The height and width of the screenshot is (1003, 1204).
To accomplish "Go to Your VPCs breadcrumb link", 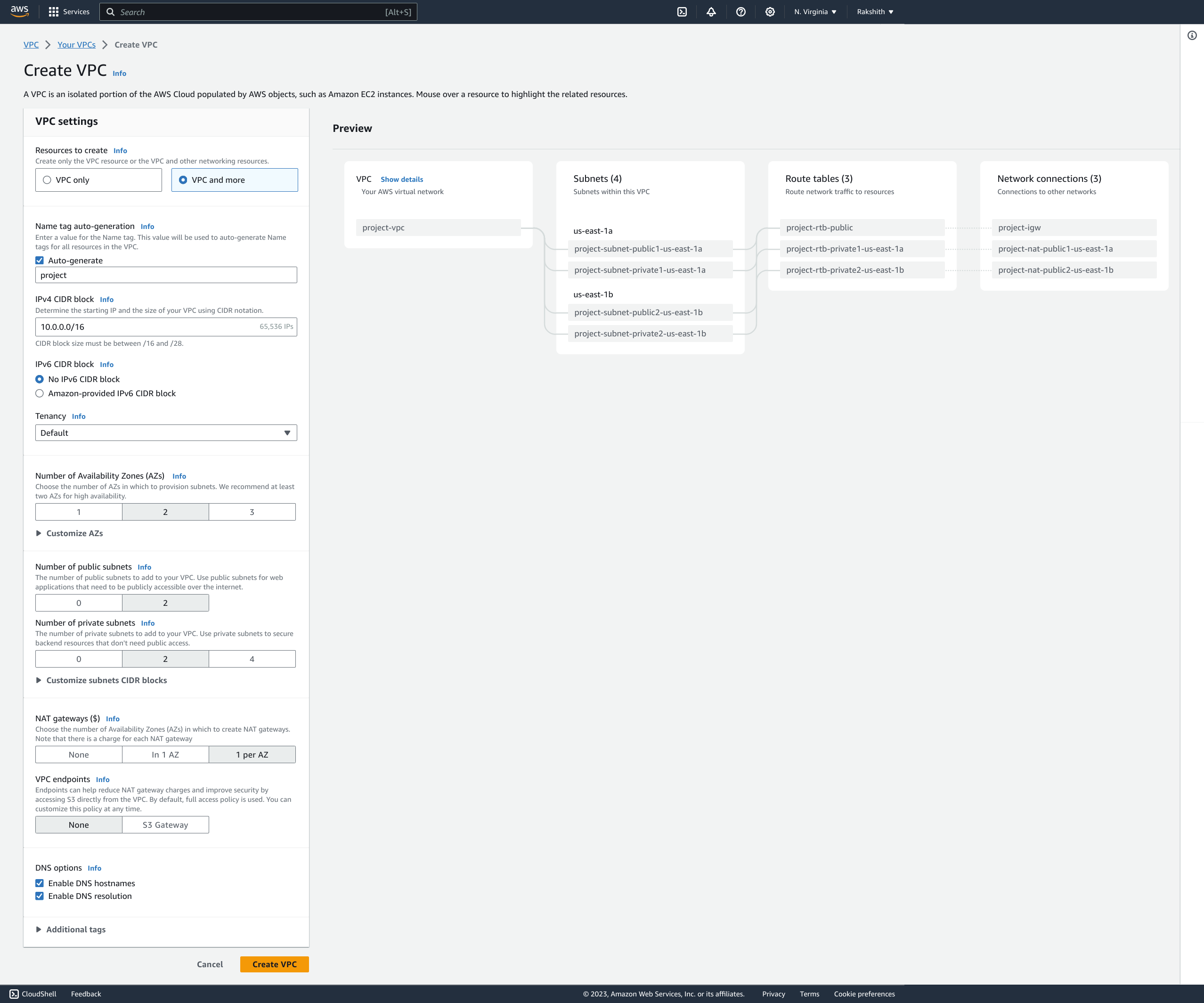I will [x=76, y=45].
